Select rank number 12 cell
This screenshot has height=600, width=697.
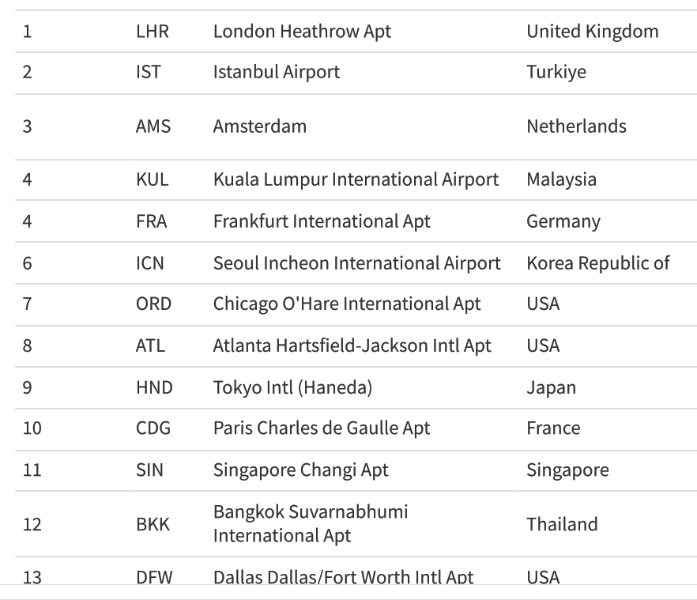[x=32, y=524]
